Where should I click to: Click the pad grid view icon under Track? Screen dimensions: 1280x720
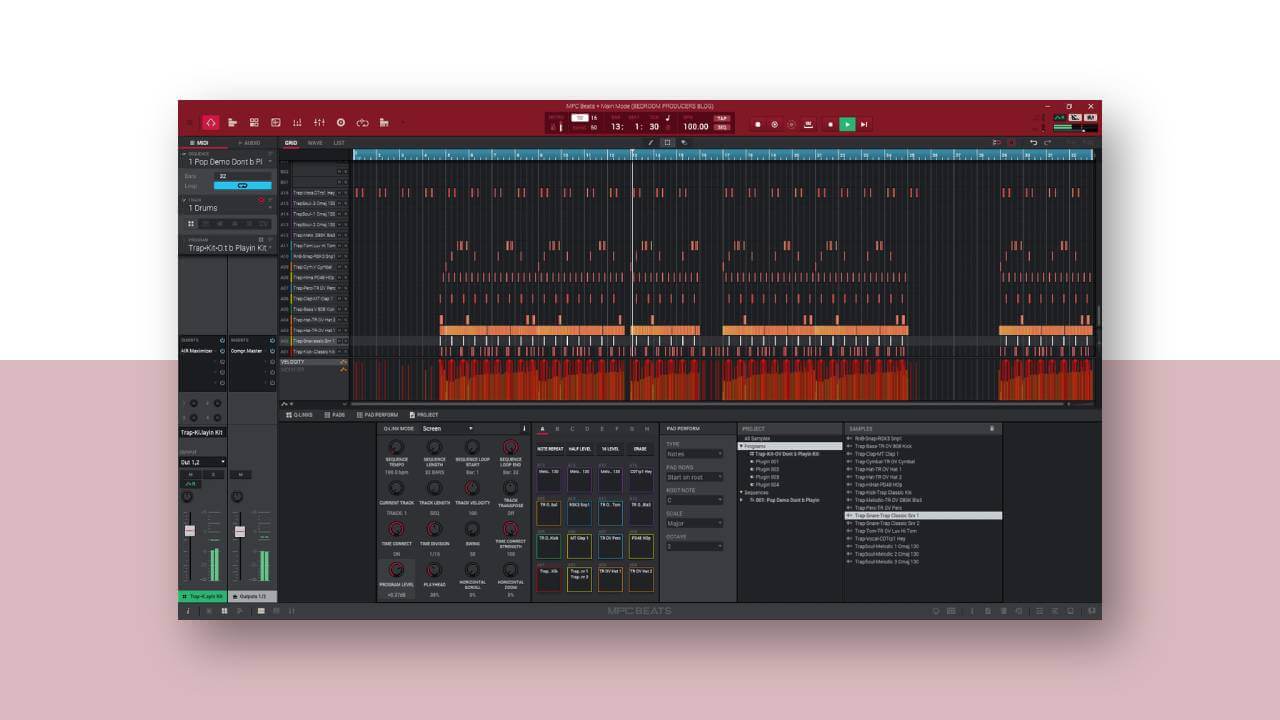coord(191,224)
